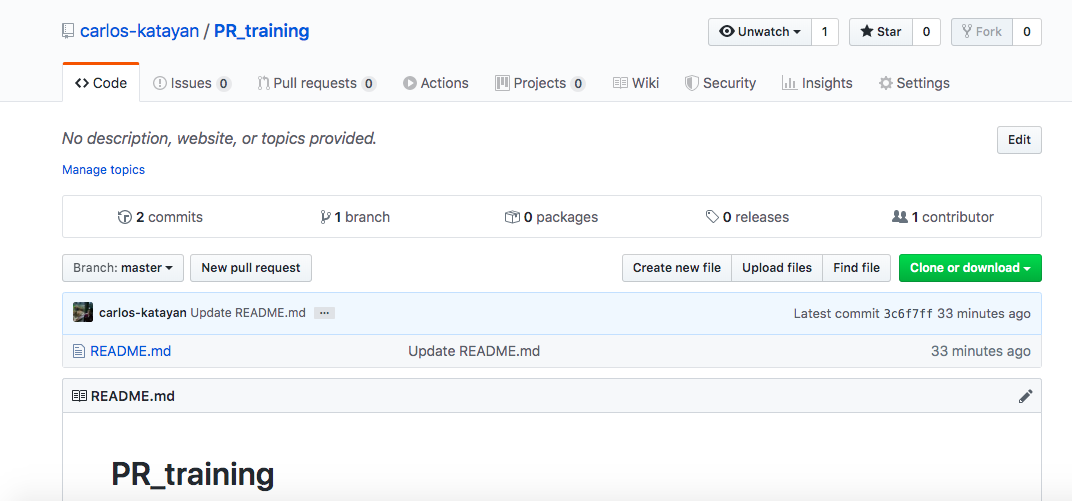Open the Pull requests tab
Viewport: 1072px width, 501px height.
pos(317,83)
